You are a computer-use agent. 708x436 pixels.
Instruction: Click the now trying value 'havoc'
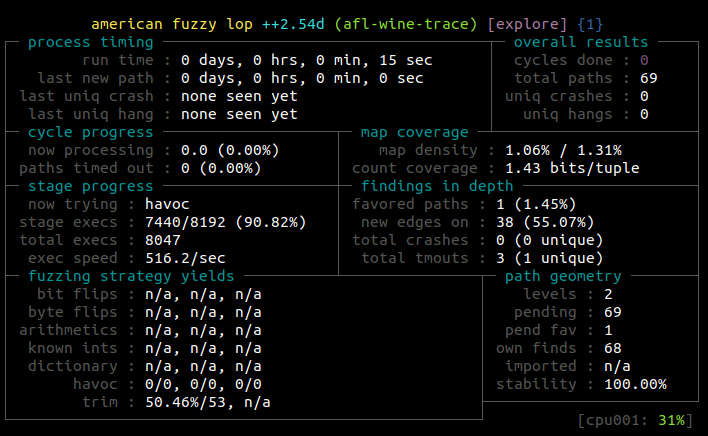click(167, 204)
